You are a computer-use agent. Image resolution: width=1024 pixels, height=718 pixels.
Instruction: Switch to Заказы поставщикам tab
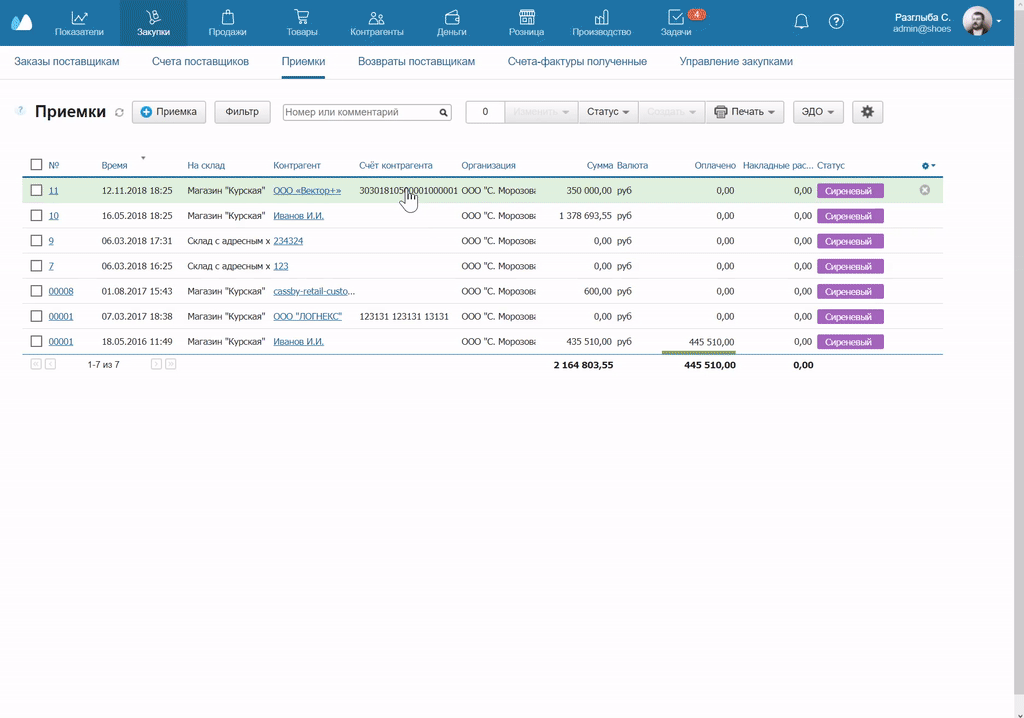[x=67, y=62]
